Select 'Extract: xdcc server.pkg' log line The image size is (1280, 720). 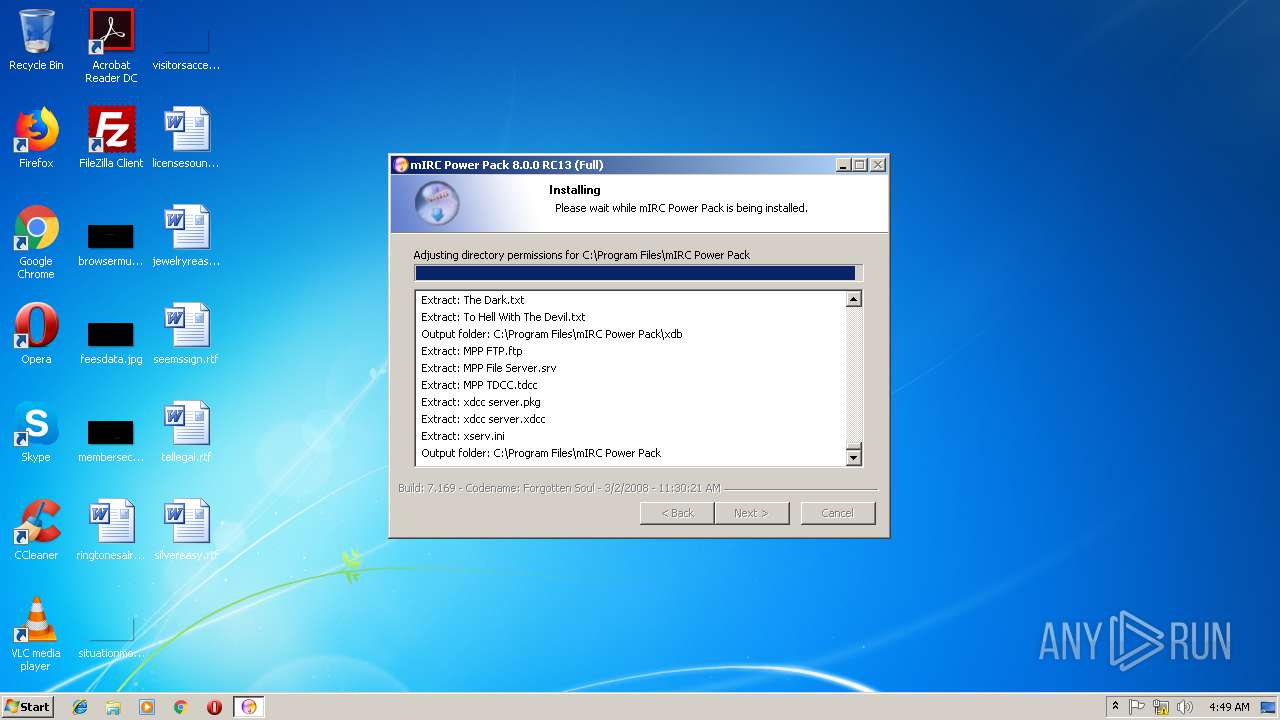tap(480, 402)
